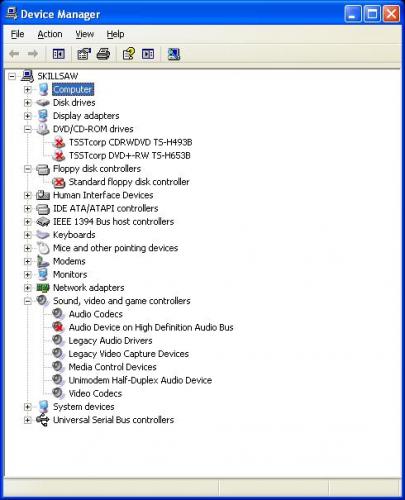The height and width of the screenshot is (500, 405).
Task: Select 'Legacy Audio Drivers' entry
Action: click(110, 341)
